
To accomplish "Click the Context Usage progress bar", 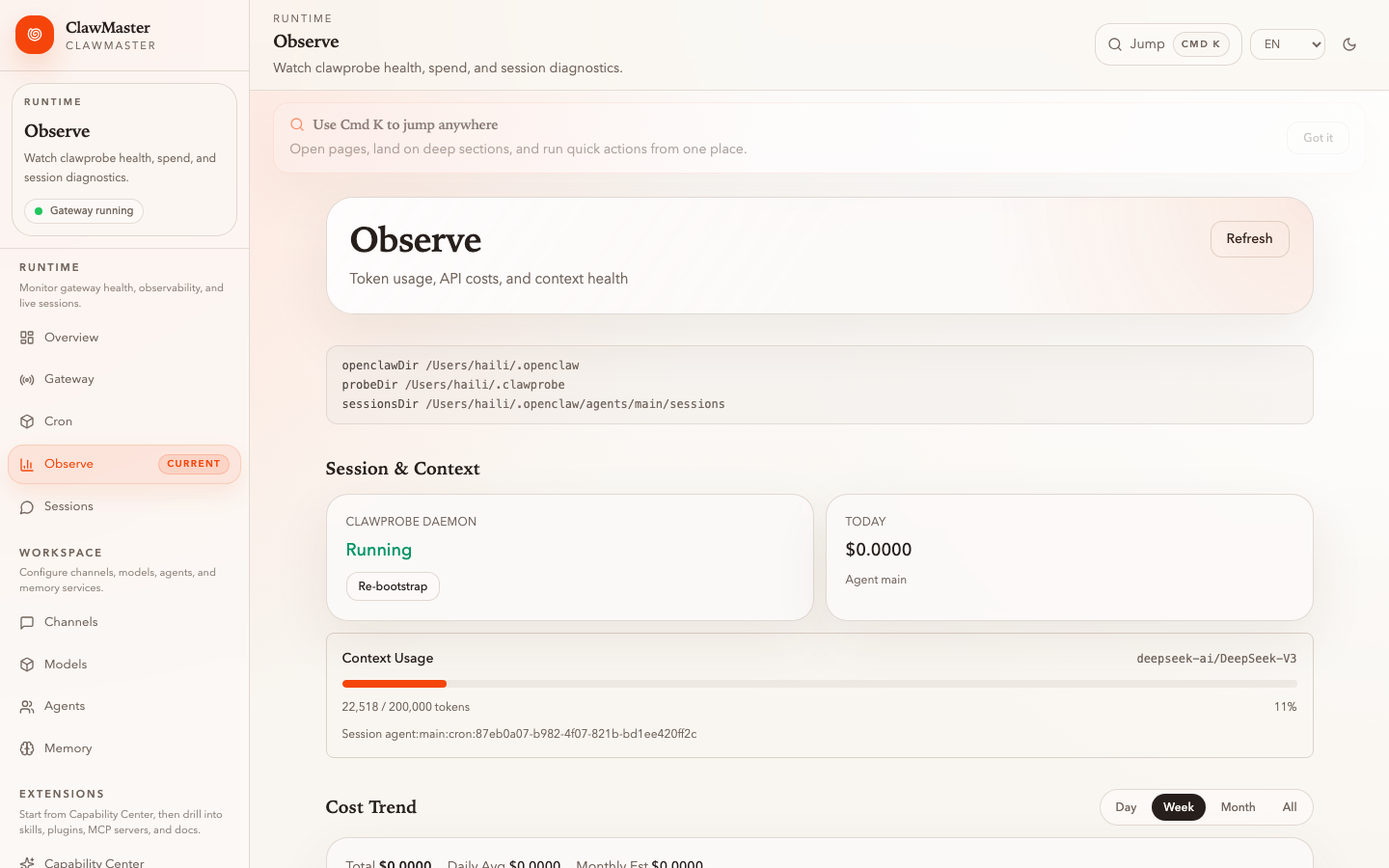I will [819, 684].
